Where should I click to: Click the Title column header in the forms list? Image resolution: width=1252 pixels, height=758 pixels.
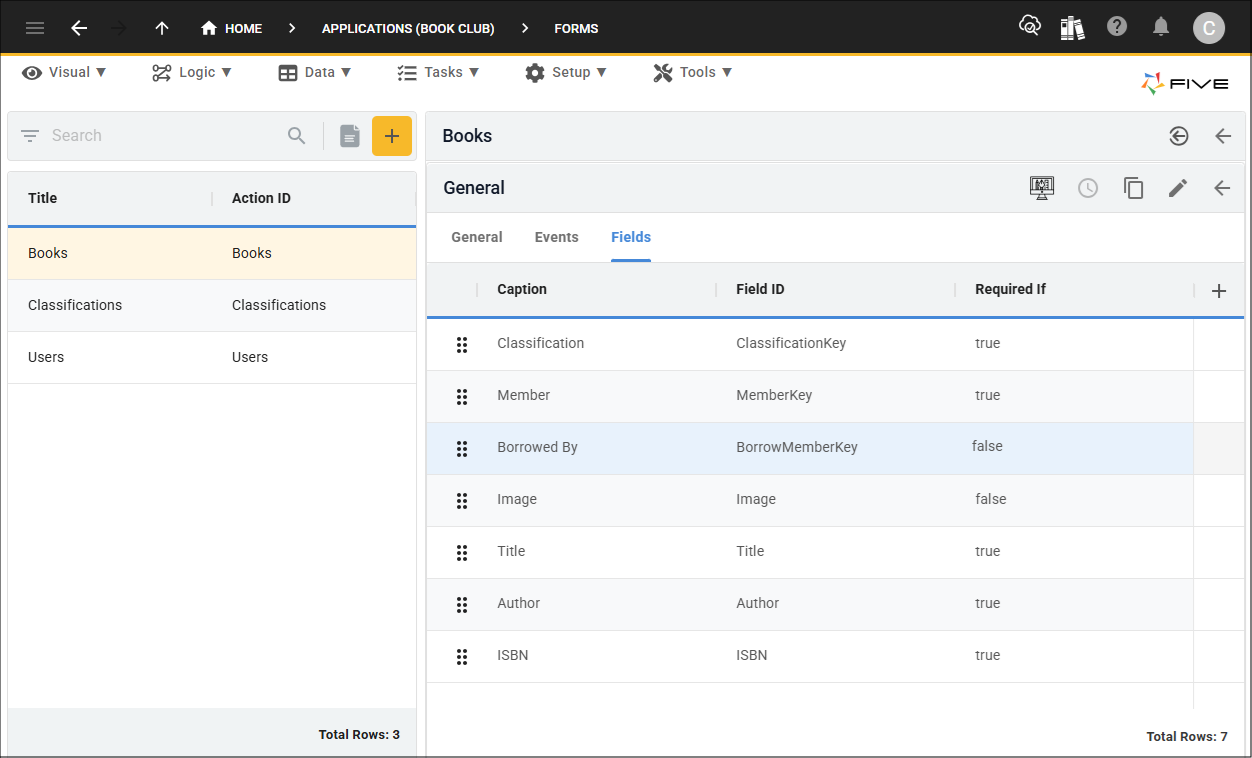point(43,198)
